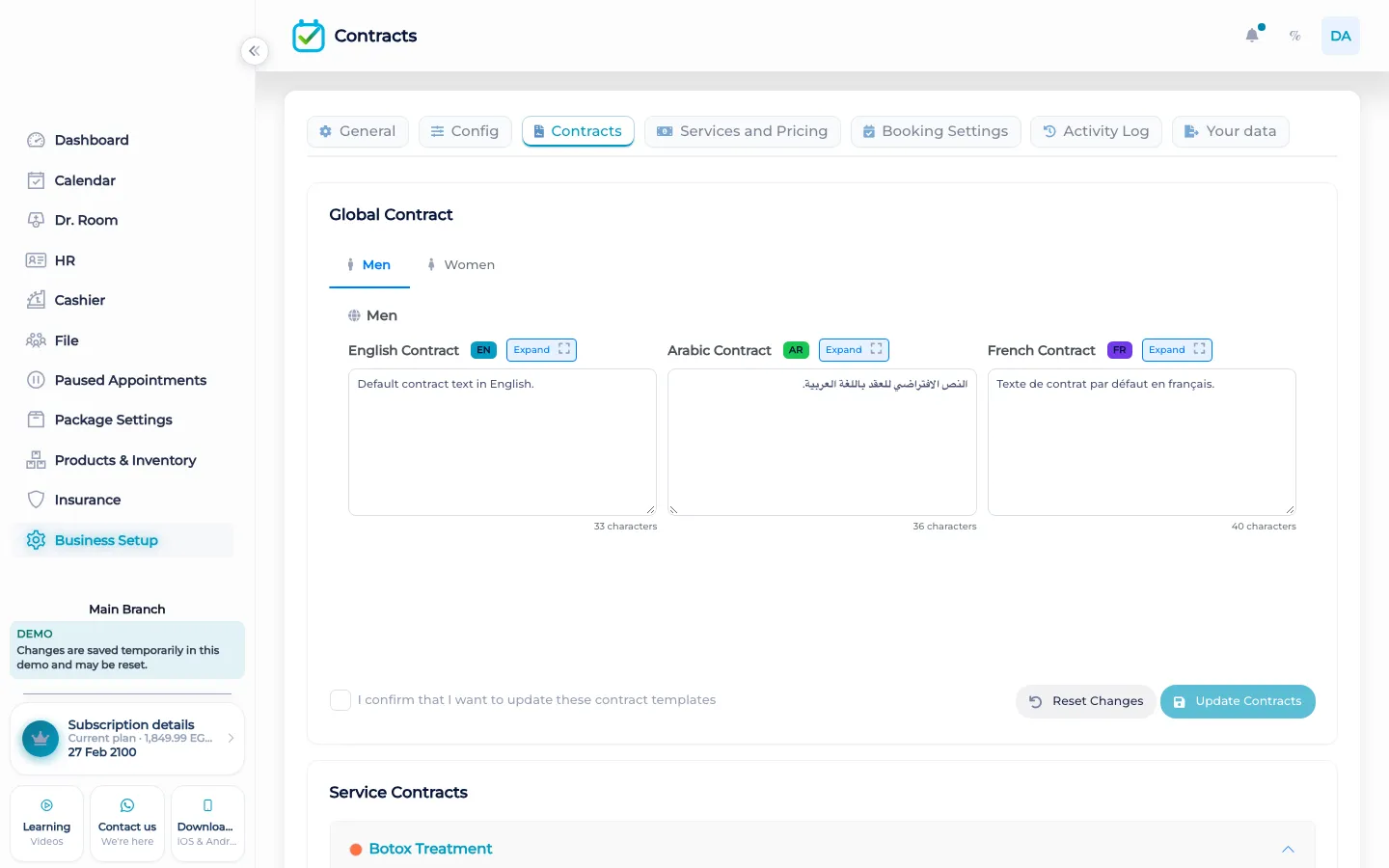
Task: Open the notifications bell
Action: 1252,36
